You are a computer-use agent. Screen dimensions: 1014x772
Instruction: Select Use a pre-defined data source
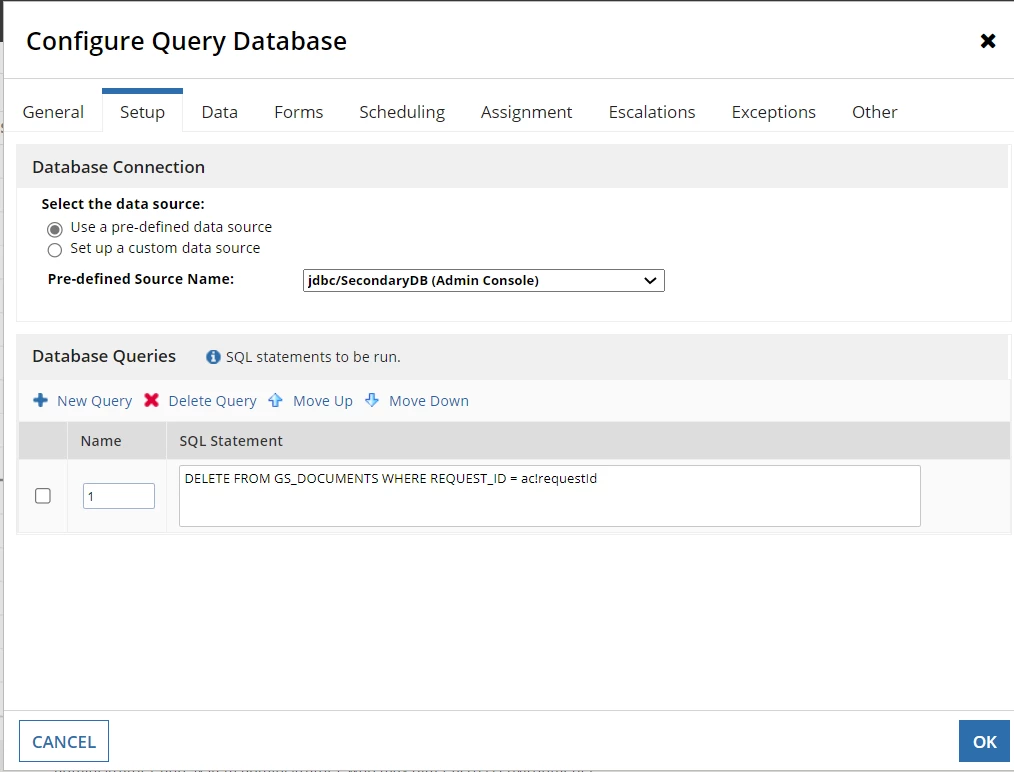tap(55, 229)
